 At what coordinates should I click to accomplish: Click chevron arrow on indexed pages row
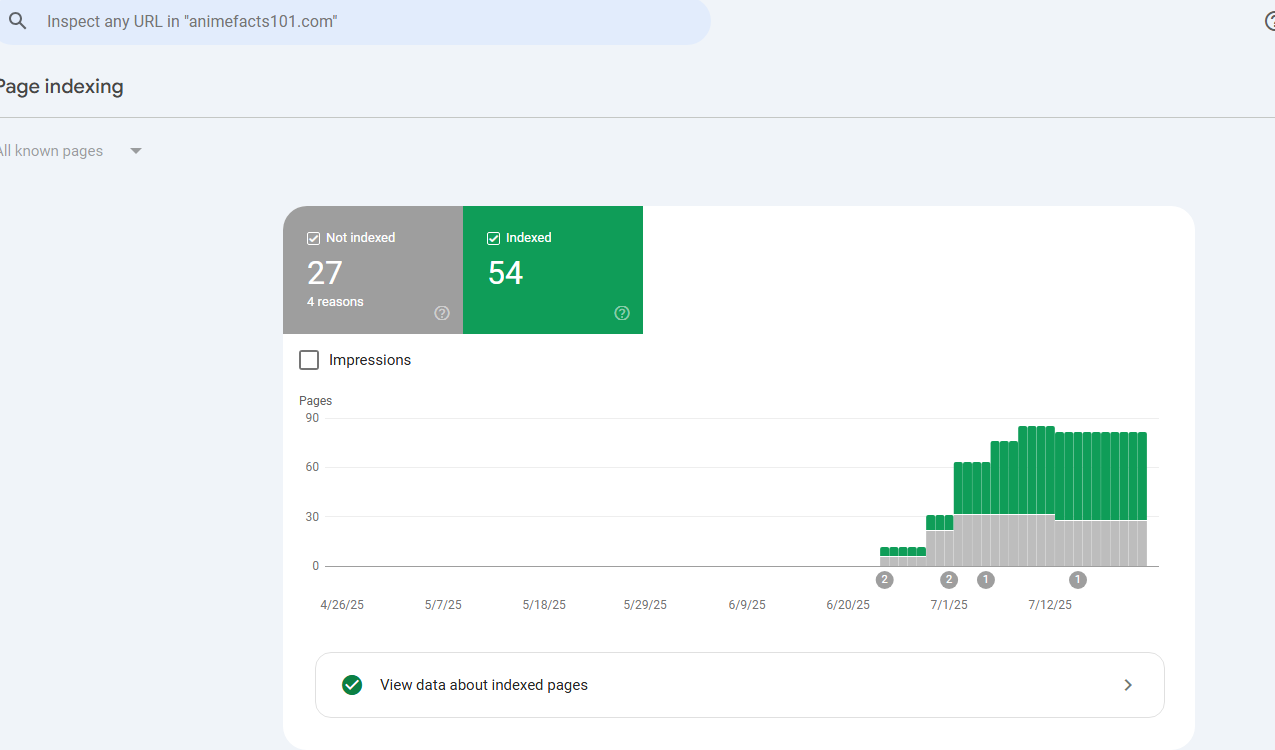point(1128,685)
